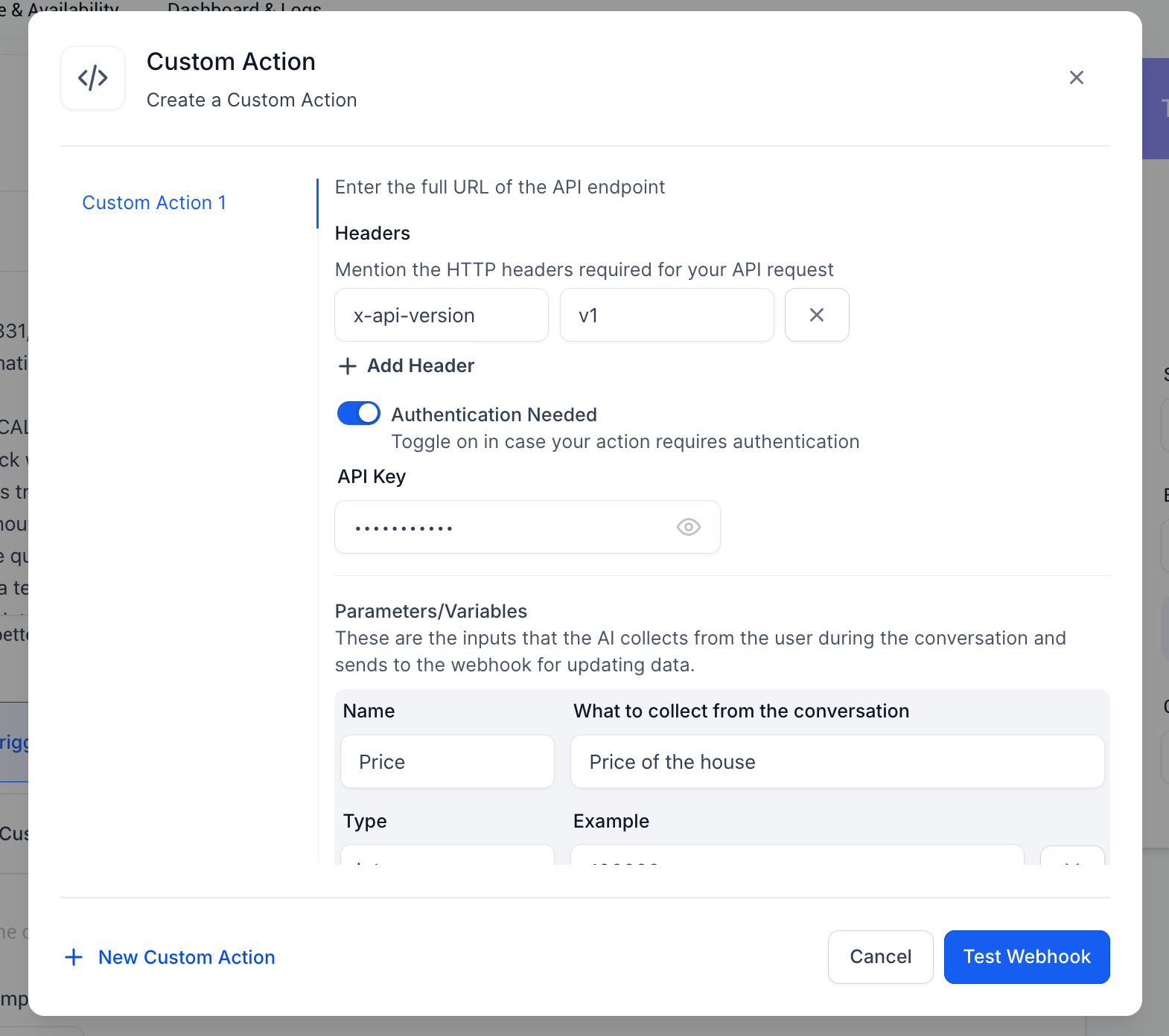Click the Add Header button
This screenshot has width=1169, height=1036.
406,365
